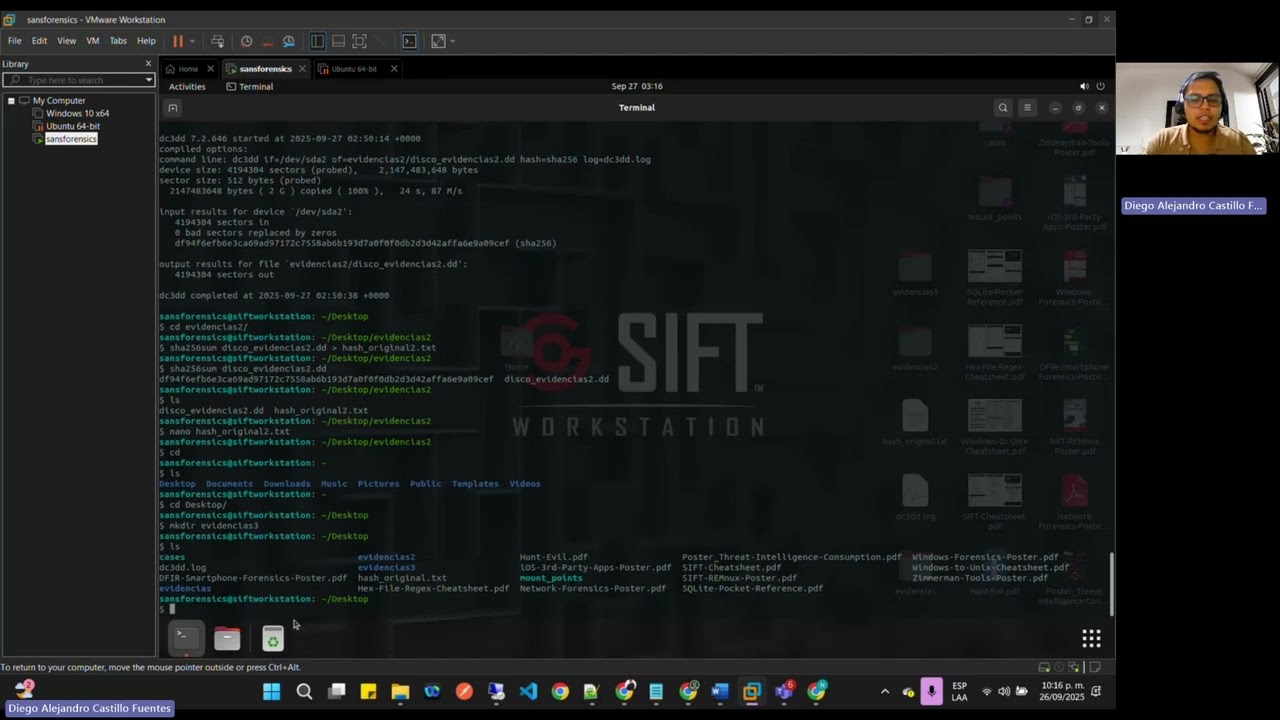Open Windows taskbar search

point(304,691)
